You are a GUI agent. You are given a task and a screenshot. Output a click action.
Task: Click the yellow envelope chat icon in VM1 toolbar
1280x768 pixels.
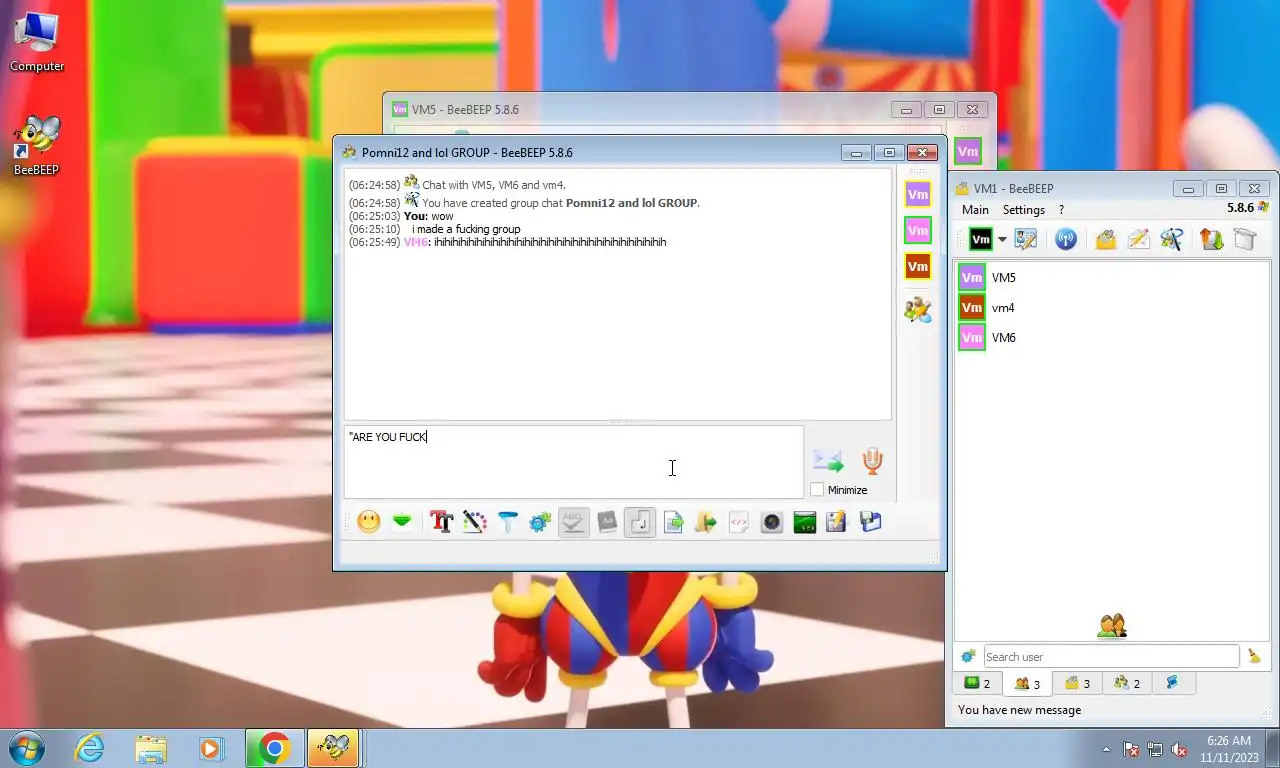click(x=1105, y=239)
